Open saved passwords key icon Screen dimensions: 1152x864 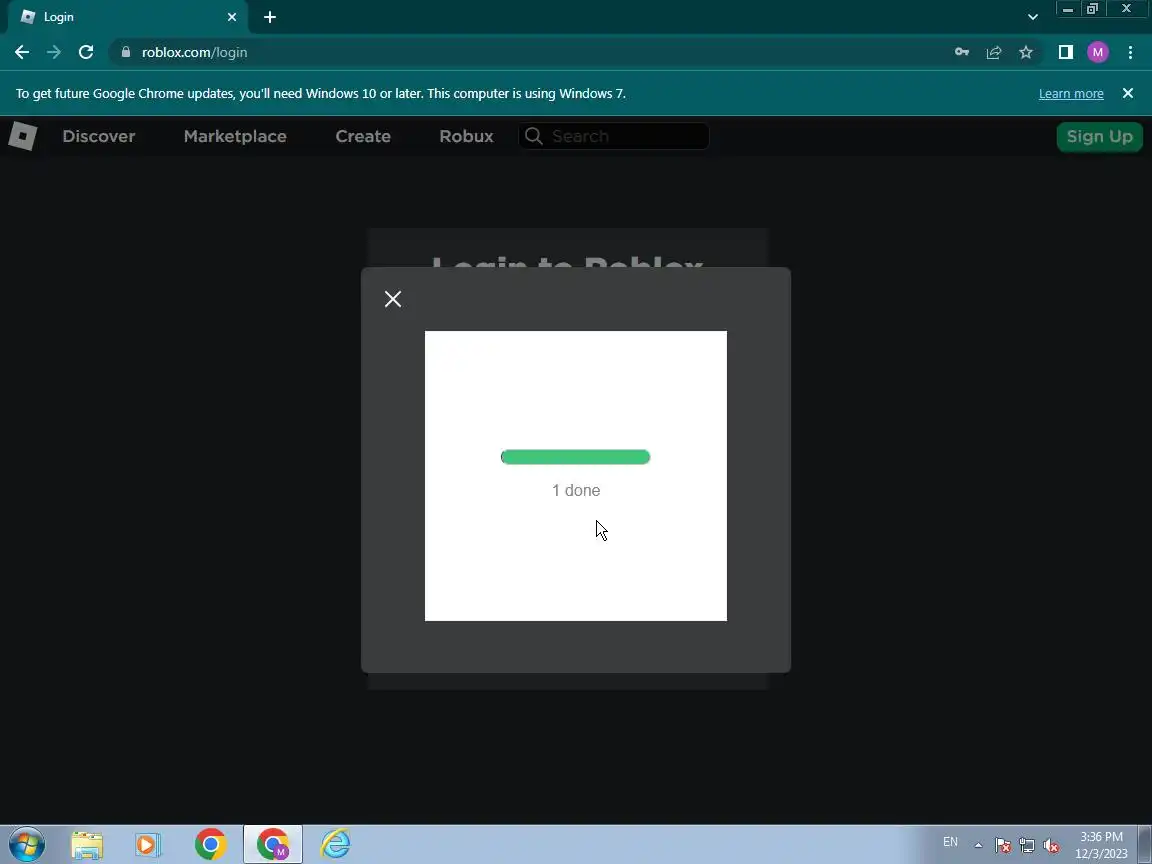tap(962, 52)
